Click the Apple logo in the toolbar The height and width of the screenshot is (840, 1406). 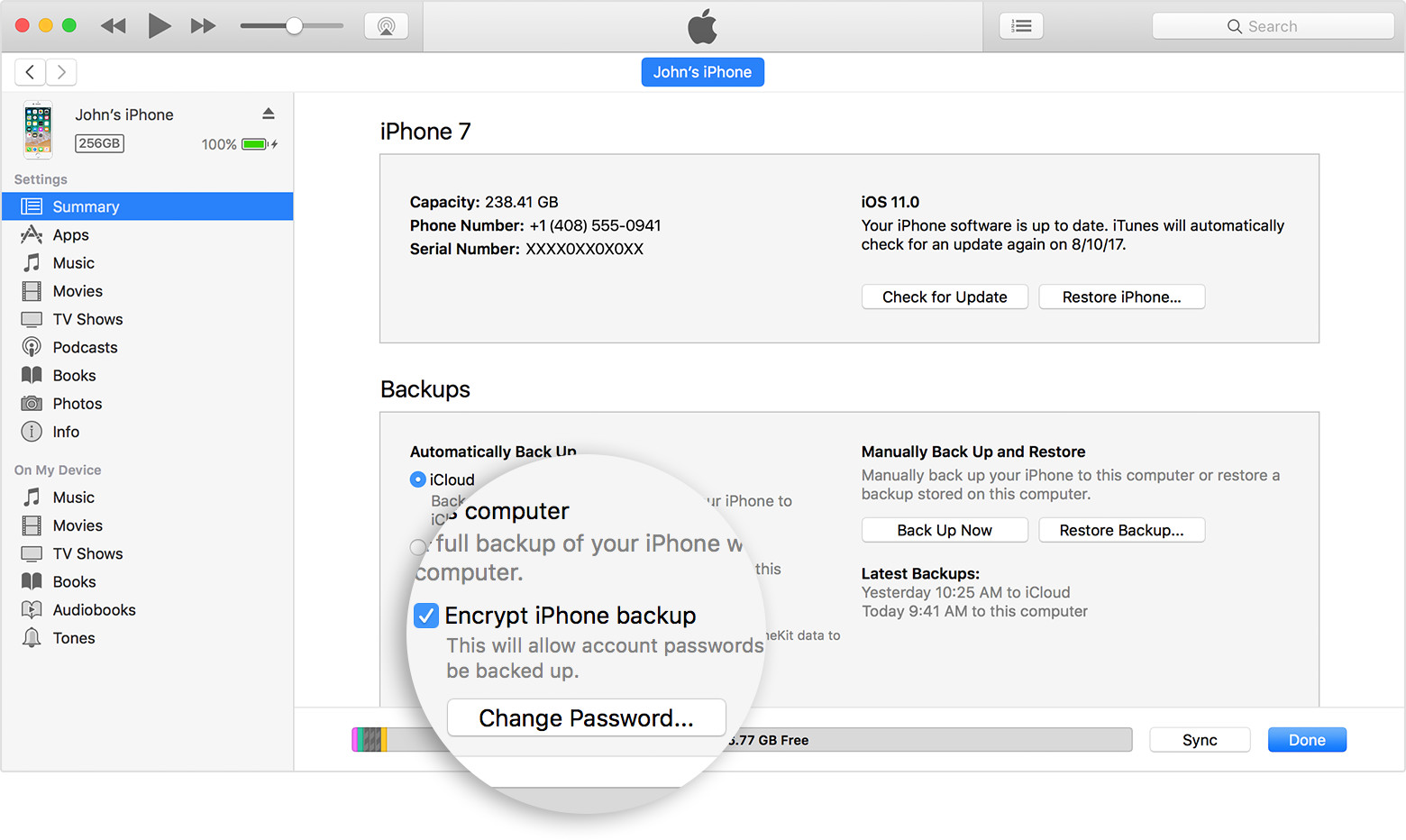coord(703,26)
